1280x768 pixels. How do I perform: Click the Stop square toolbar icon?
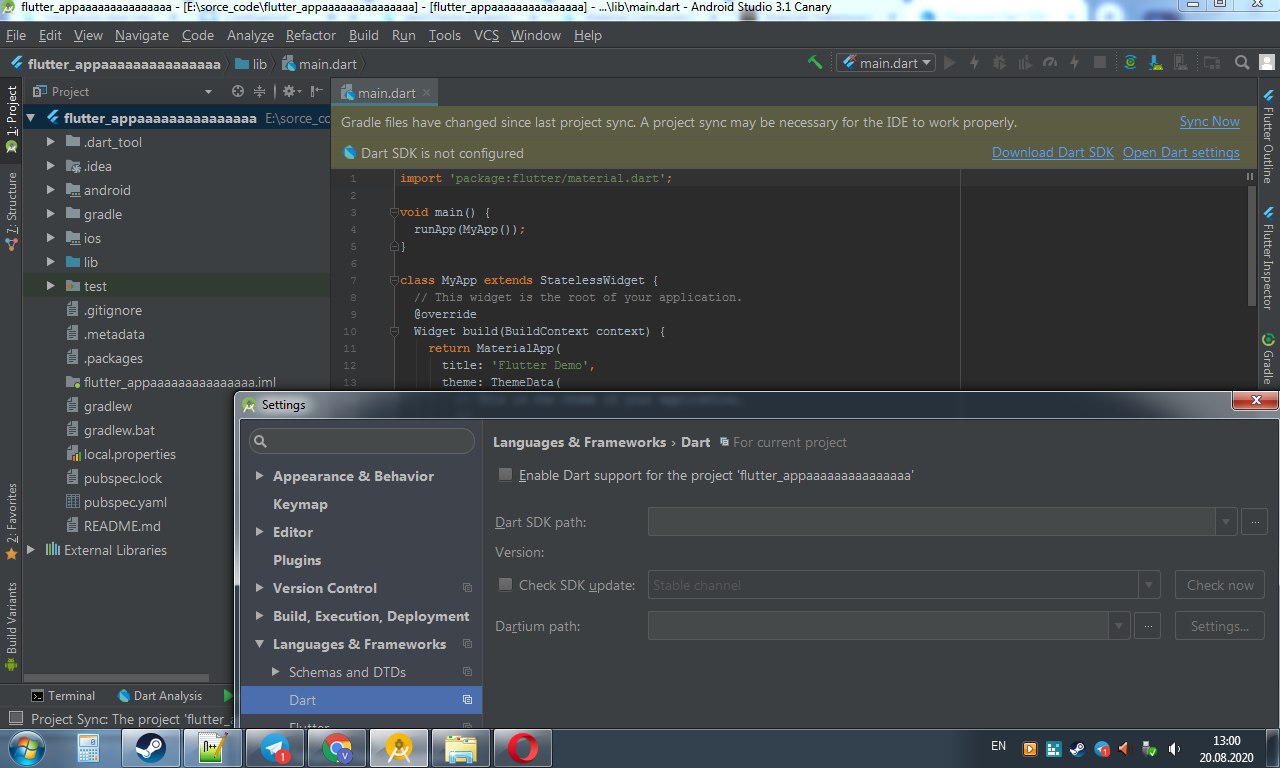click(x=1099, y=62)
